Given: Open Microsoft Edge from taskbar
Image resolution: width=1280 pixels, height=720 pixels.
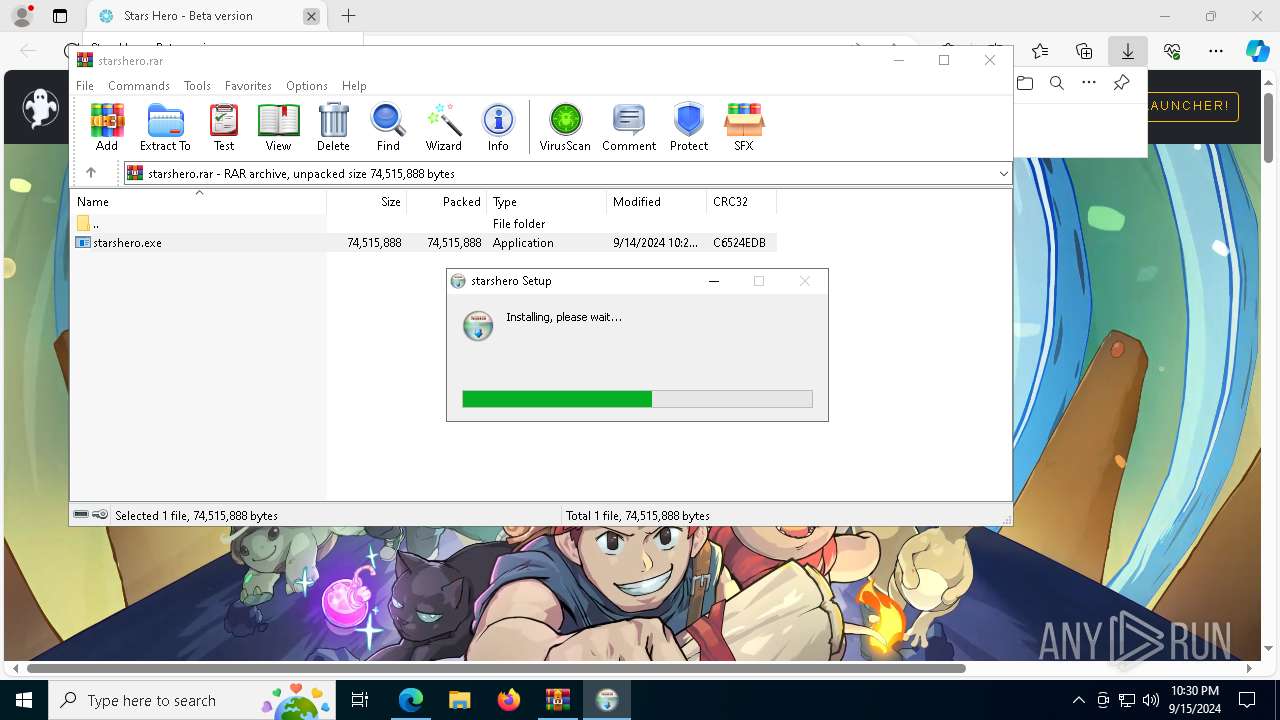Looking at the screenshot, I should point(411,700).
